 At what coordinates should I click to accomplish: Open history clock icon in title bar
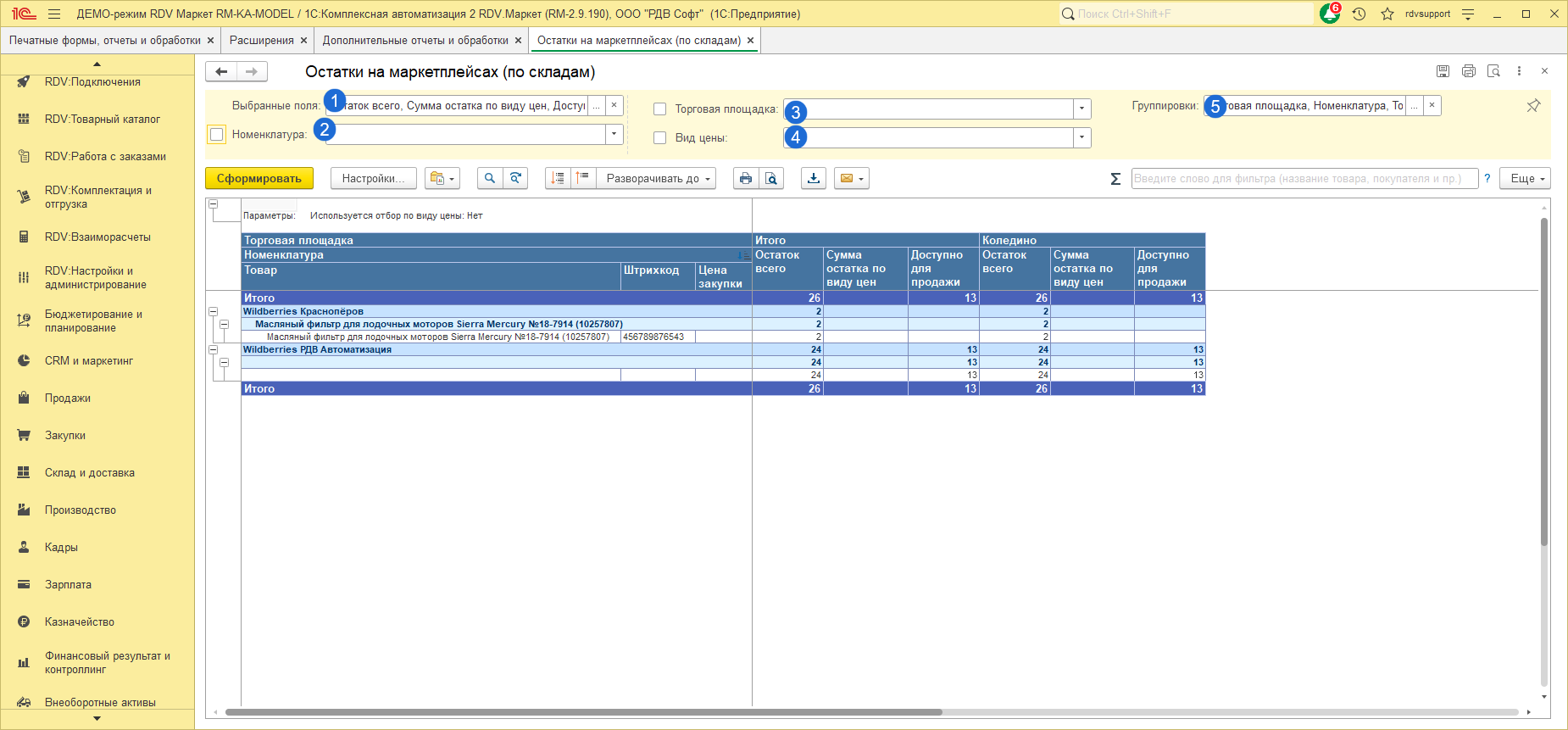point(1359,14)
